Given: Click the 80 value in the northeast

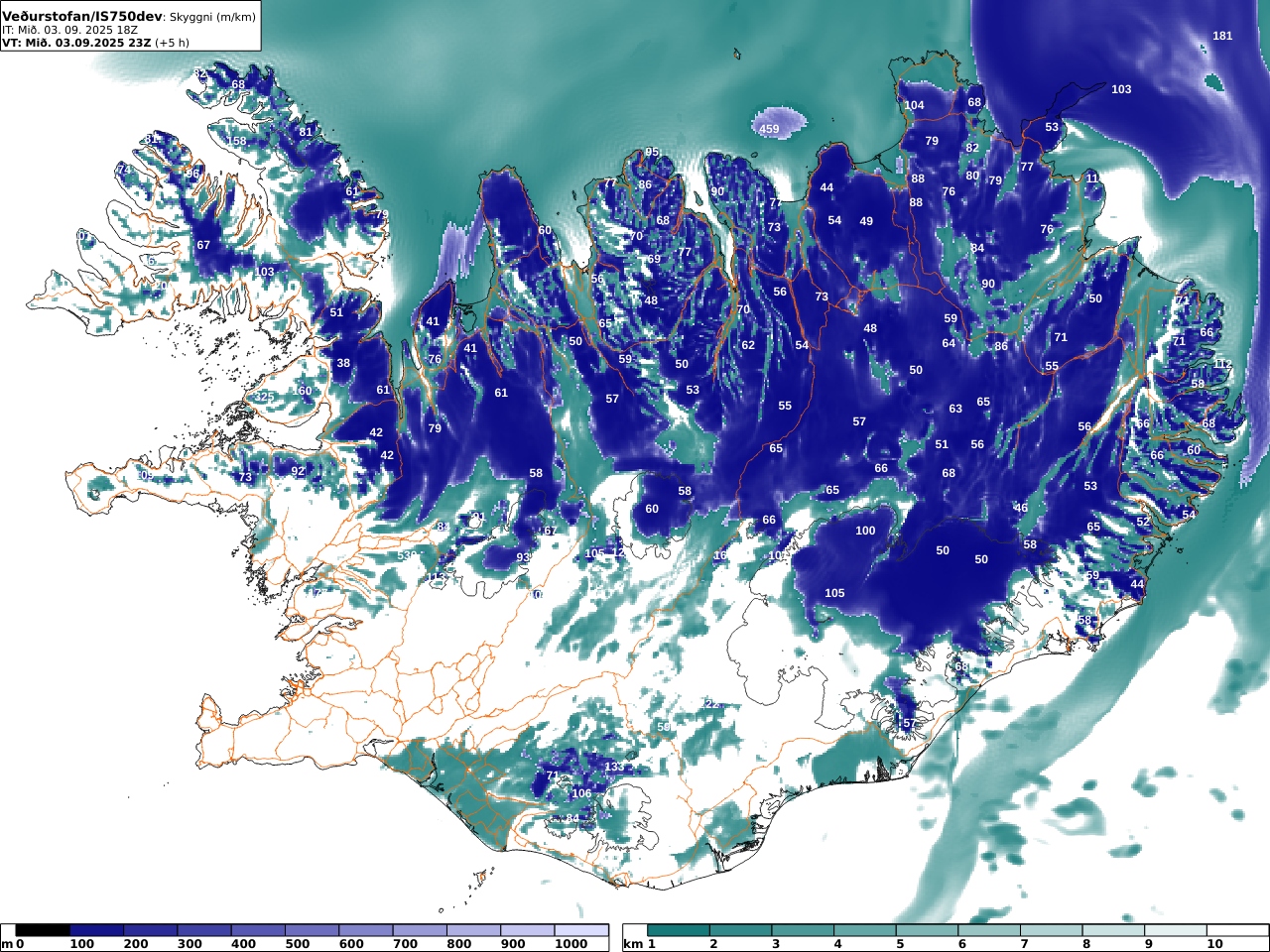Looking at the screenshot, I should tap(972, 176).
